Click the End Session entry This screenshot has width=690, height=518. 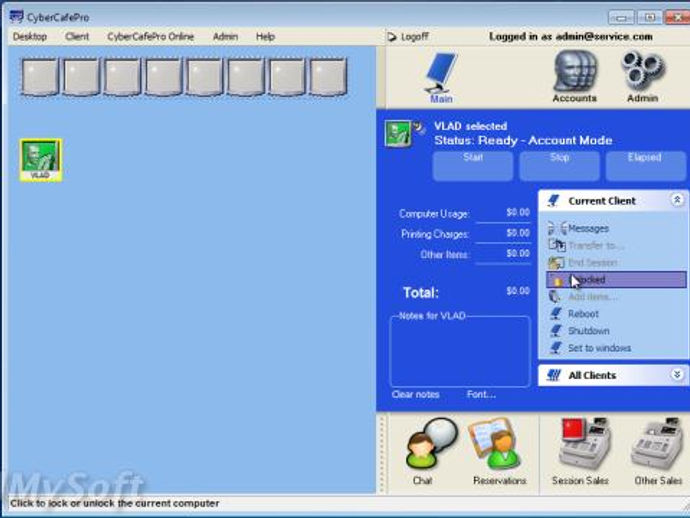point(592,263)
